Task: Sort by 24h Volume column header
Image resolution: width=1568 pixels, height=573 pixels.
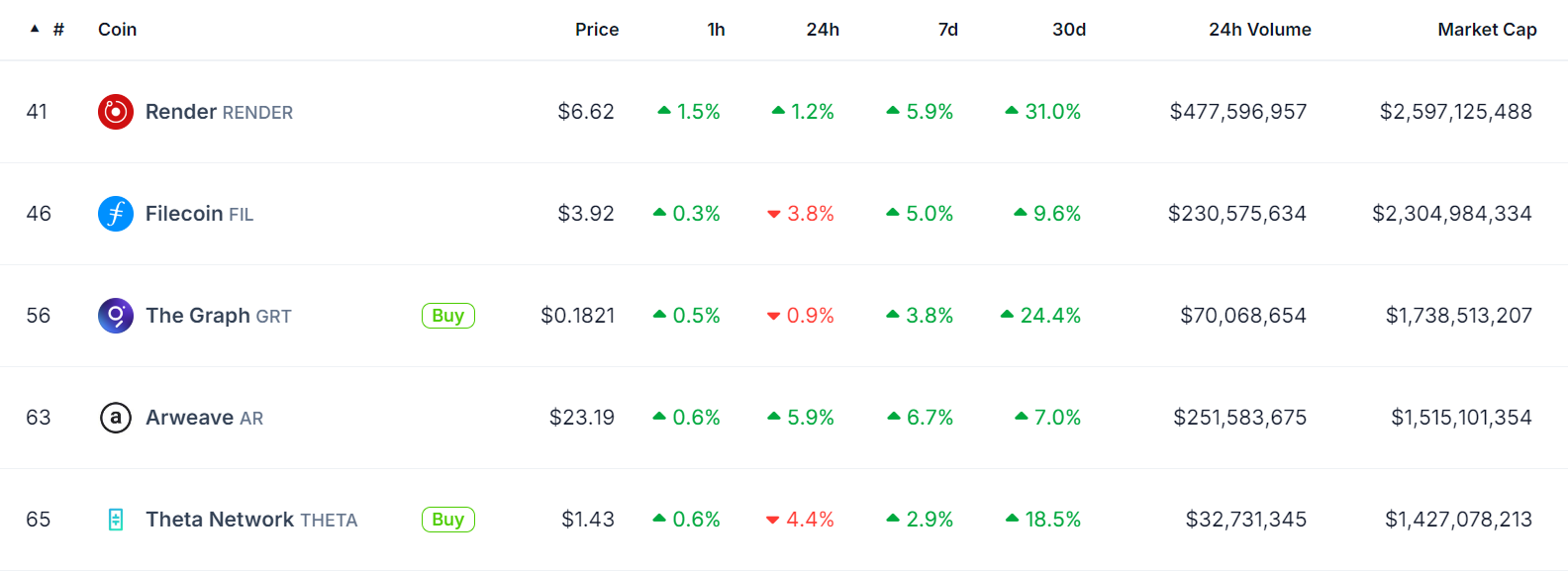Action: click(1259, 30)
